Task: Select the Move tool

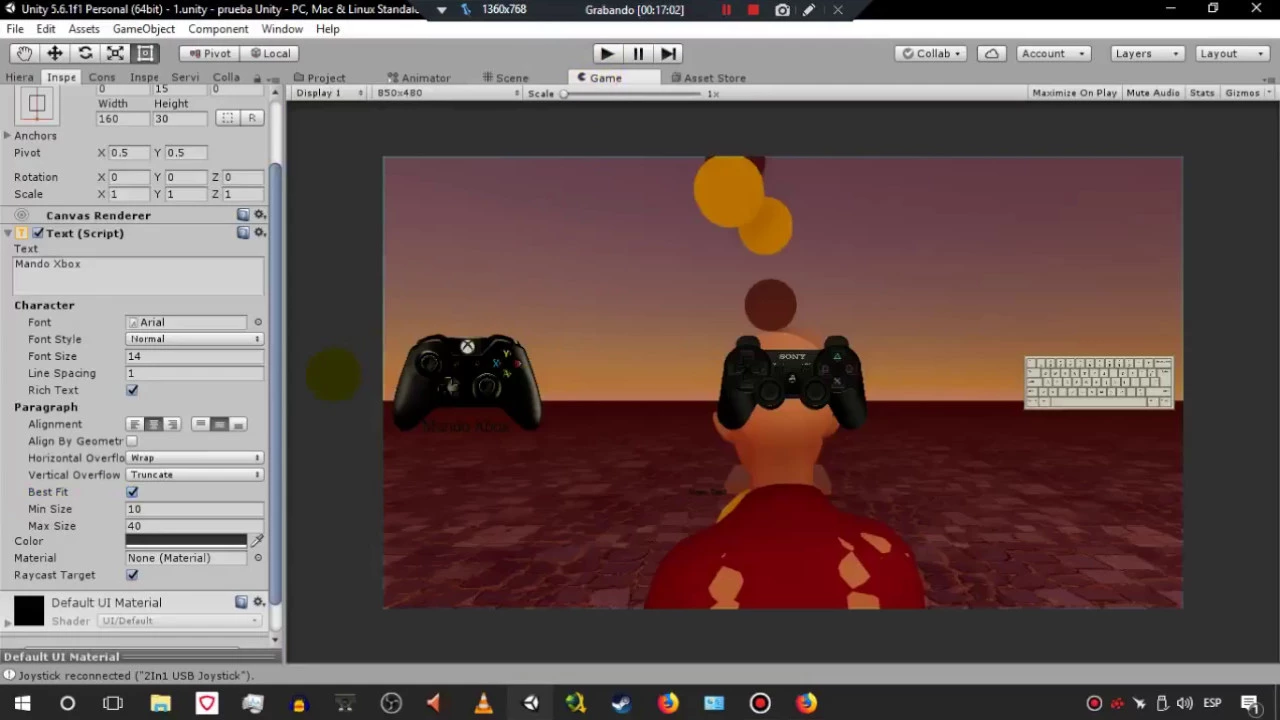Action: [55, 54]
